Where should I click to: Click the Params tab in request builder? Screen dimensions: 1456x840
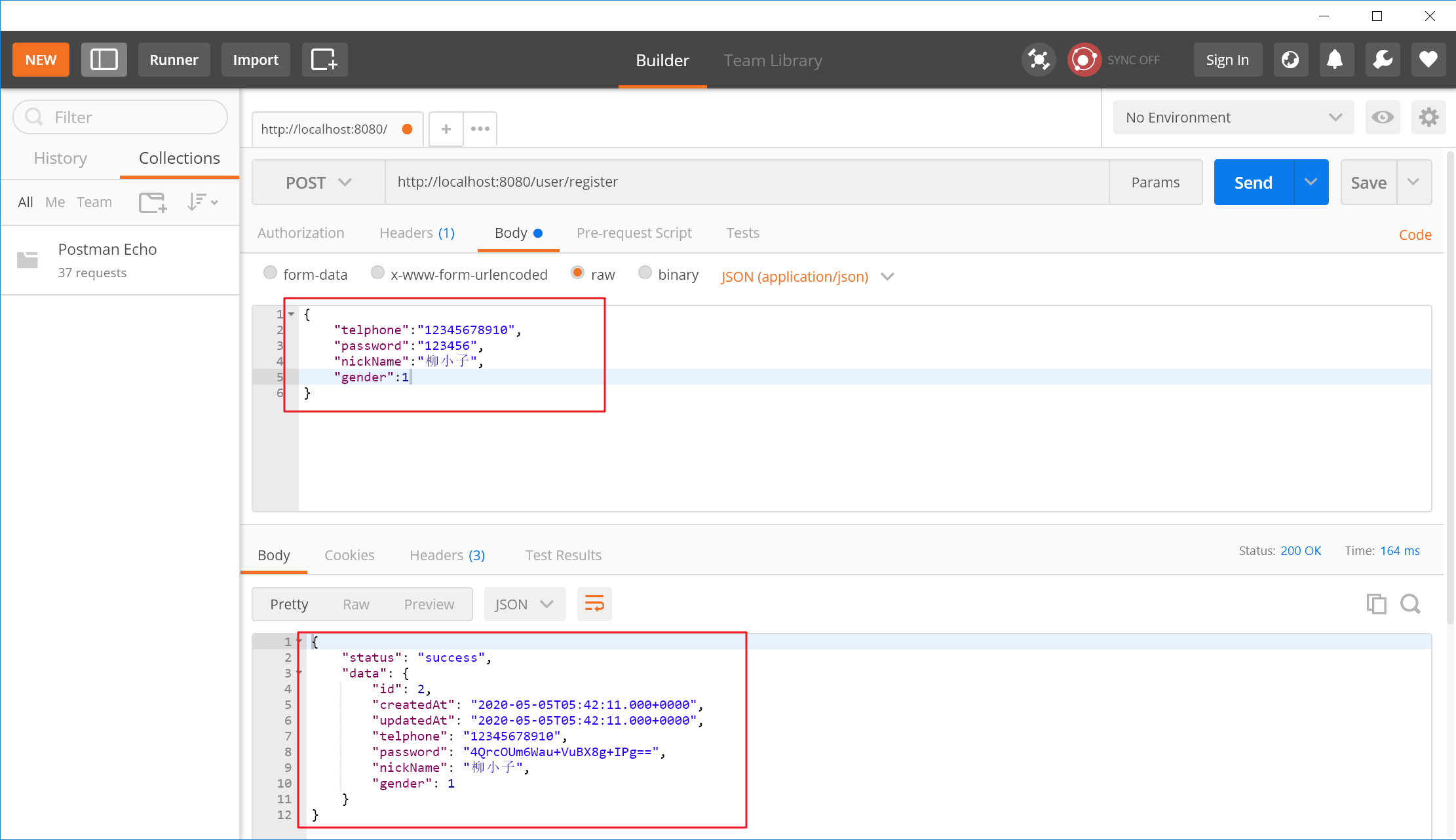click(x=1156, y=182)
